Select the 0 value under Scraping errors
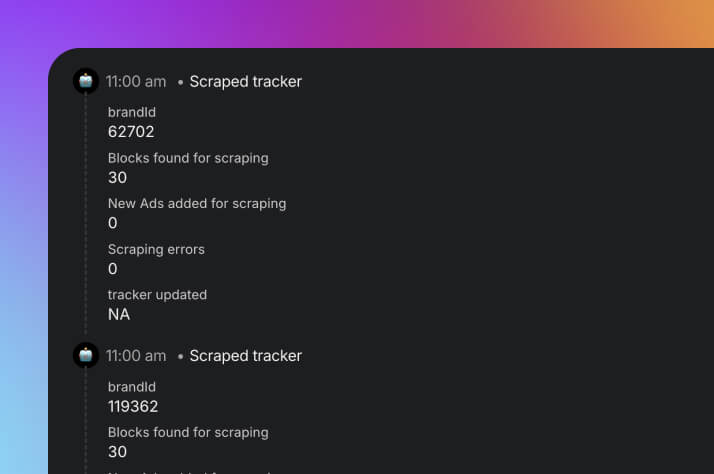This screenshot has height=474, width=714. point(113,269)
